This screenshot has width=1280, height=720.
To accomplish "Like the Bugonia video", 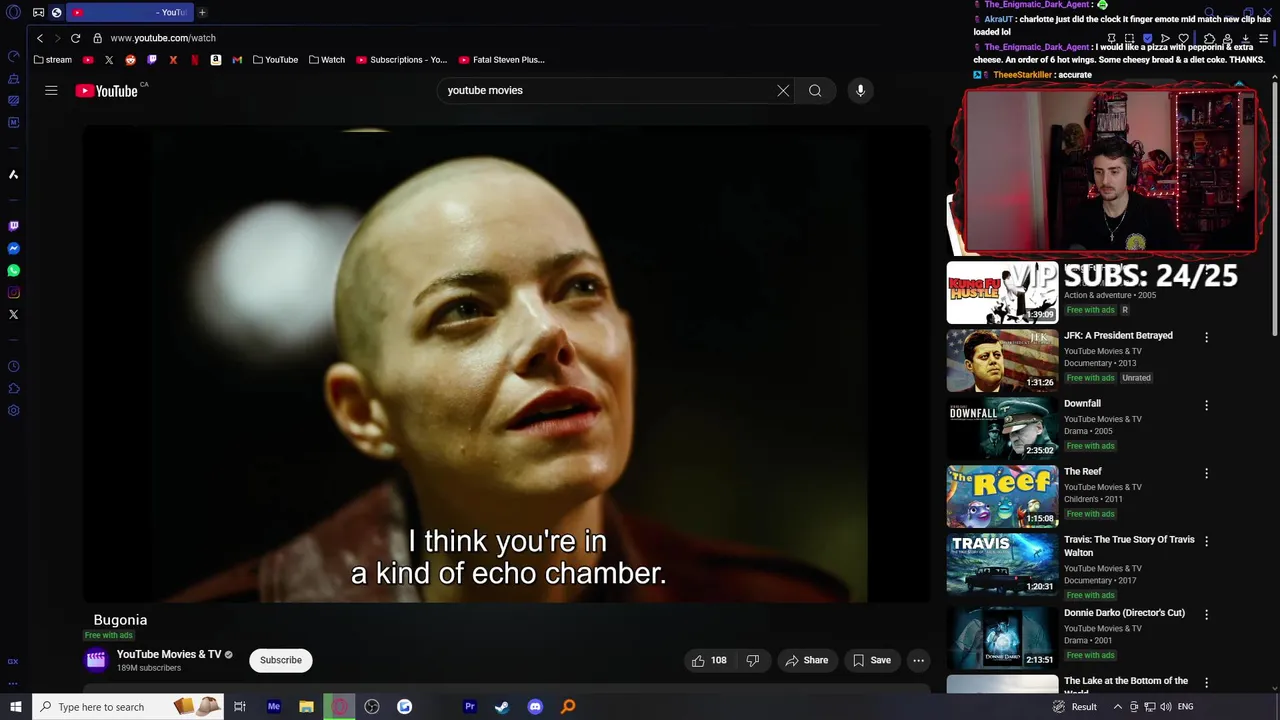I will click(709, 660).
